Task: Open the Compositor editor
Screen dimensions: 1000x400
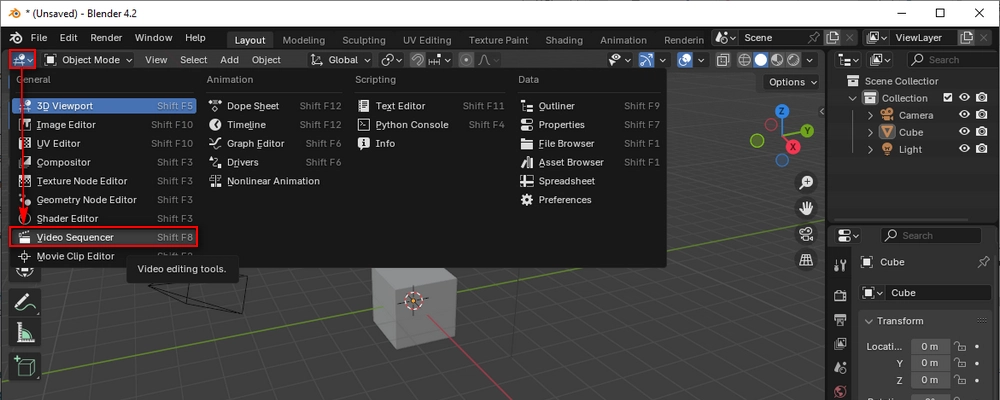Action: [105, 162]
